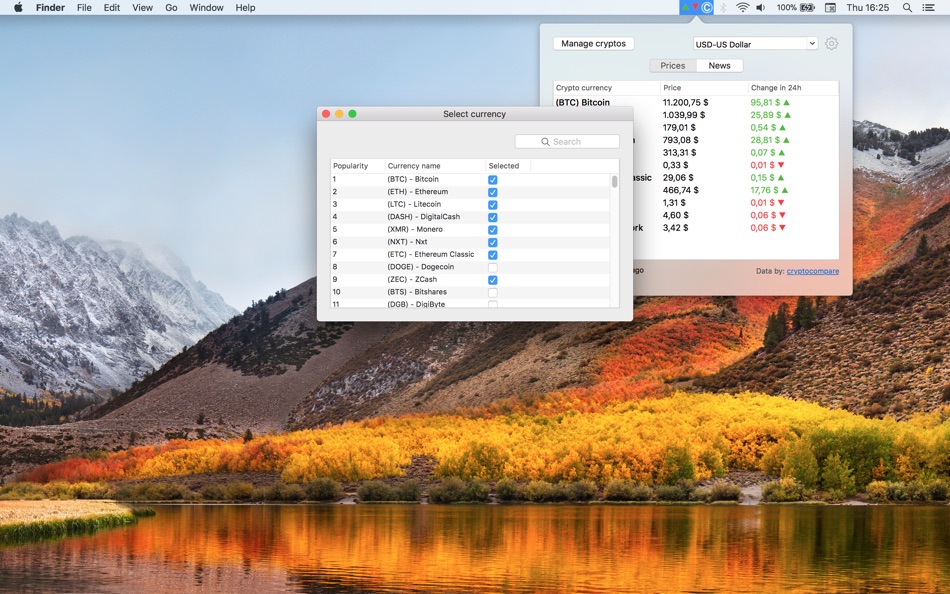Close the Select currency window
This screenshot has width=950, height=594.
(326, 114)
